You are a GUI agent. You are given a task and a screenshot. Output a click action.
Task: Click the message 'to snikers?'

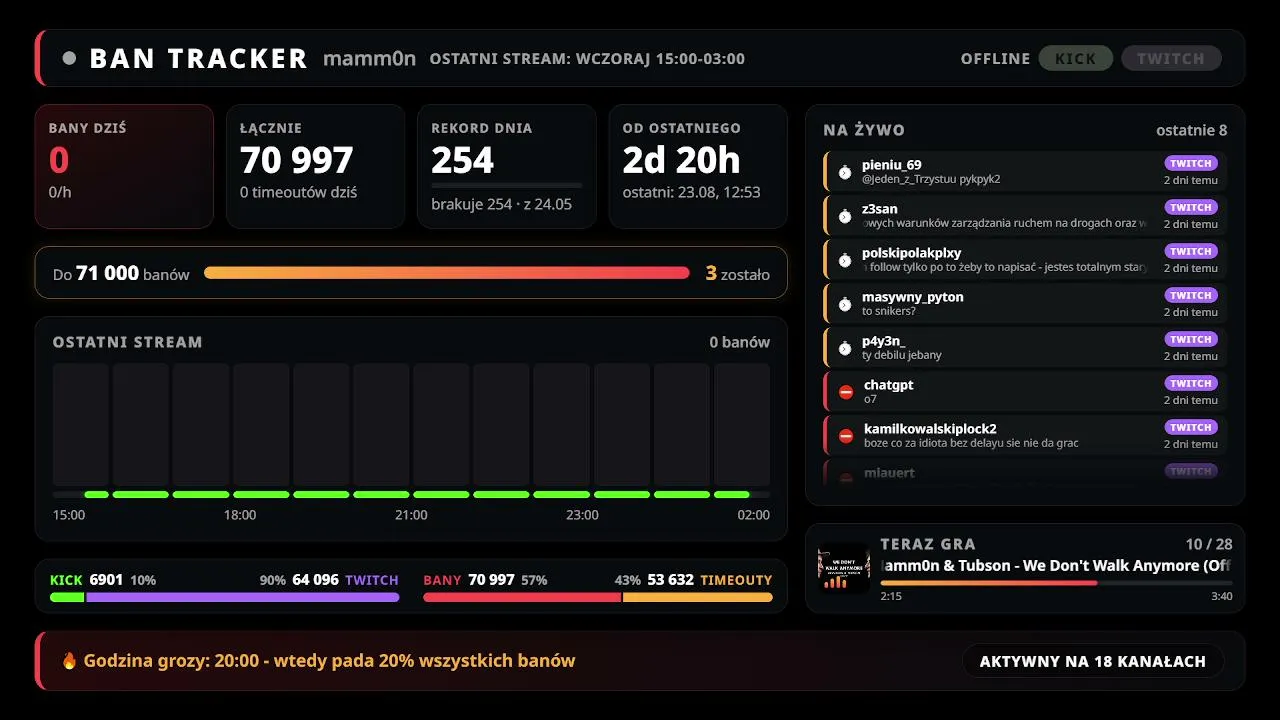coord(889,311)
